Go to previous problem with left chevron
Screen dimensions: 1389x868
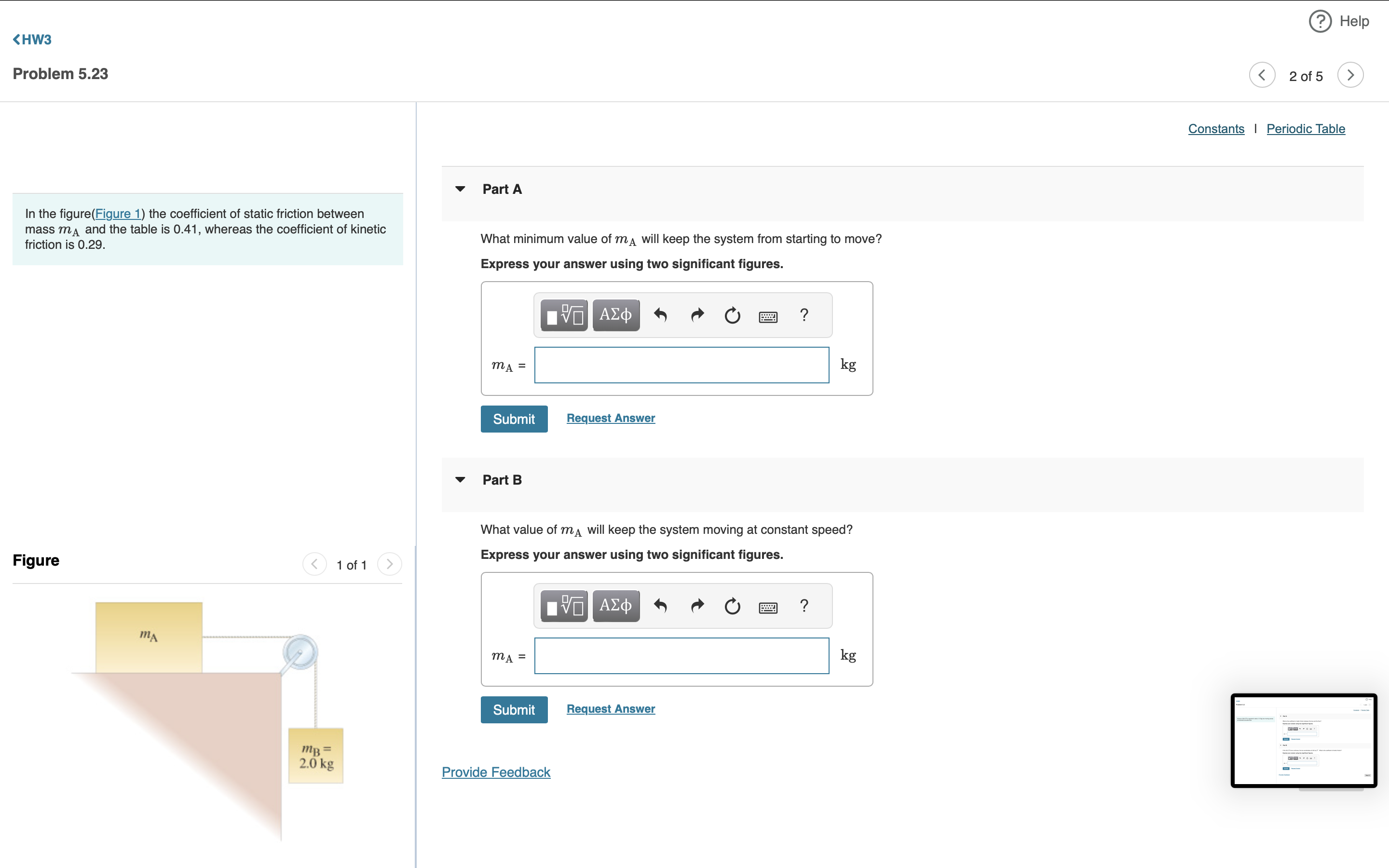coord(1262,75)
